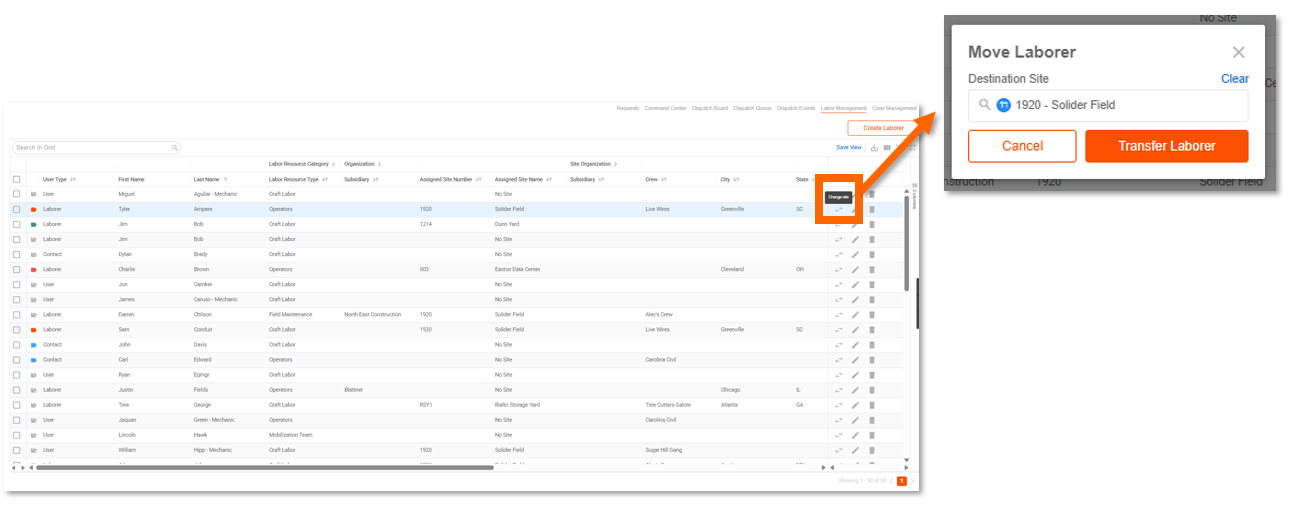Change site for Jaquan Green row

(839, 420)
